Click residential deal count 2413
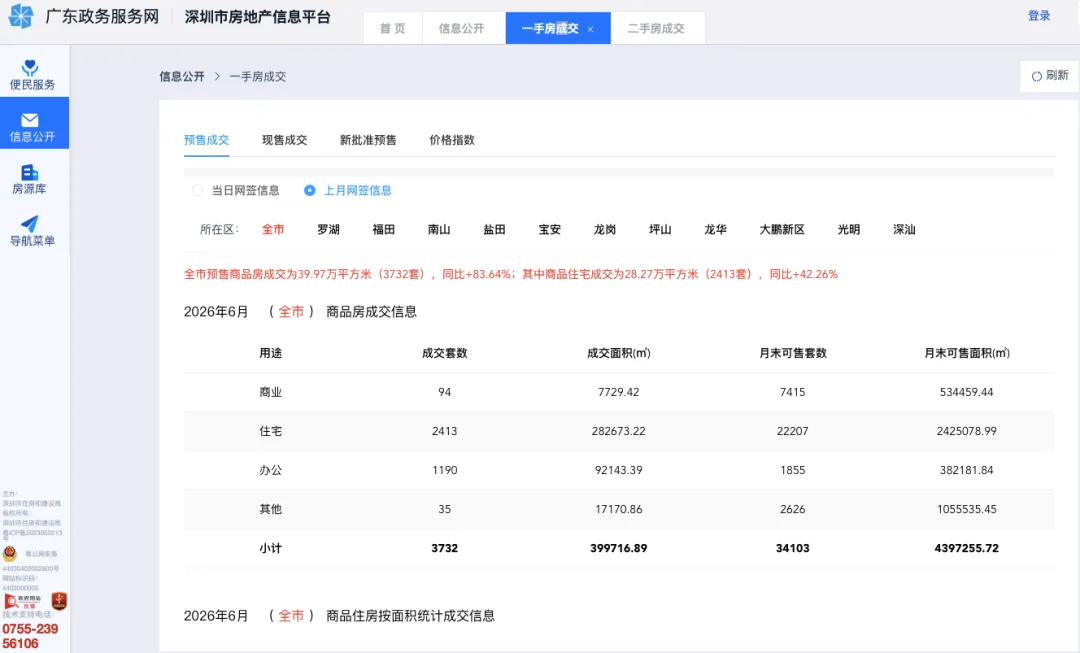 point(444,431)
